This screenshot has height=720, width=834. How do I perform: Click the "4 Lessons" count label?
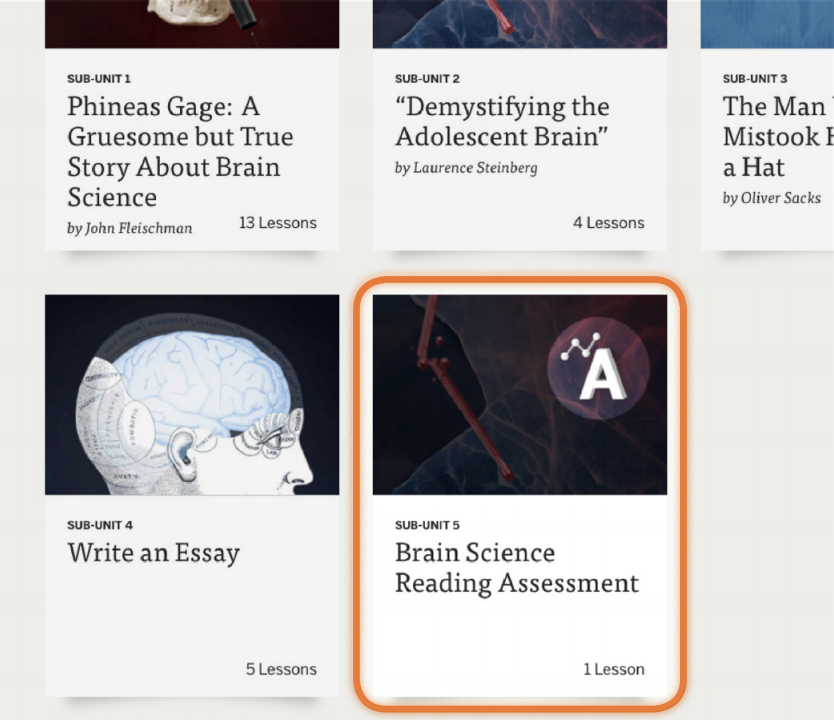(608, 223)
